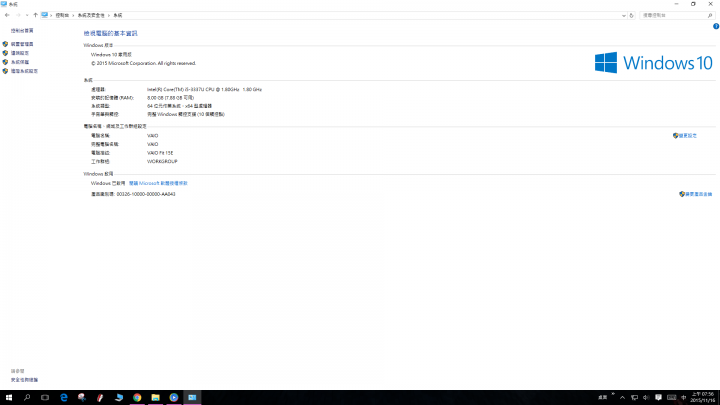720x405 pixels.
Task: Go up one level with Up arrow
Action: pyautogui.click(x=35, y=15)
